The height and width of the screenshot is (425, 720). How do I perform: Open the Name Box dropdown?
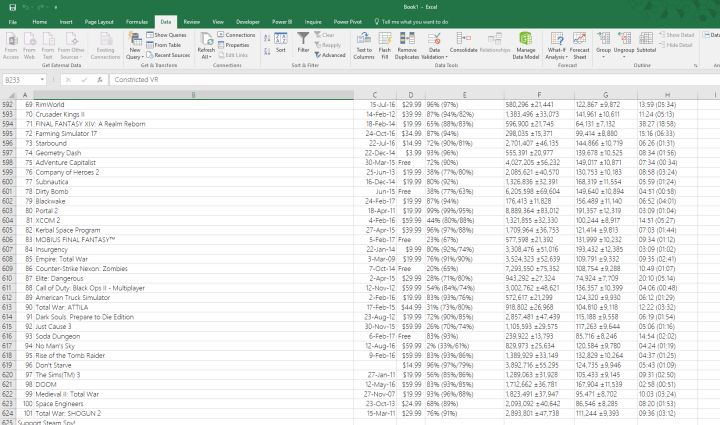click(x=42, y=80)
